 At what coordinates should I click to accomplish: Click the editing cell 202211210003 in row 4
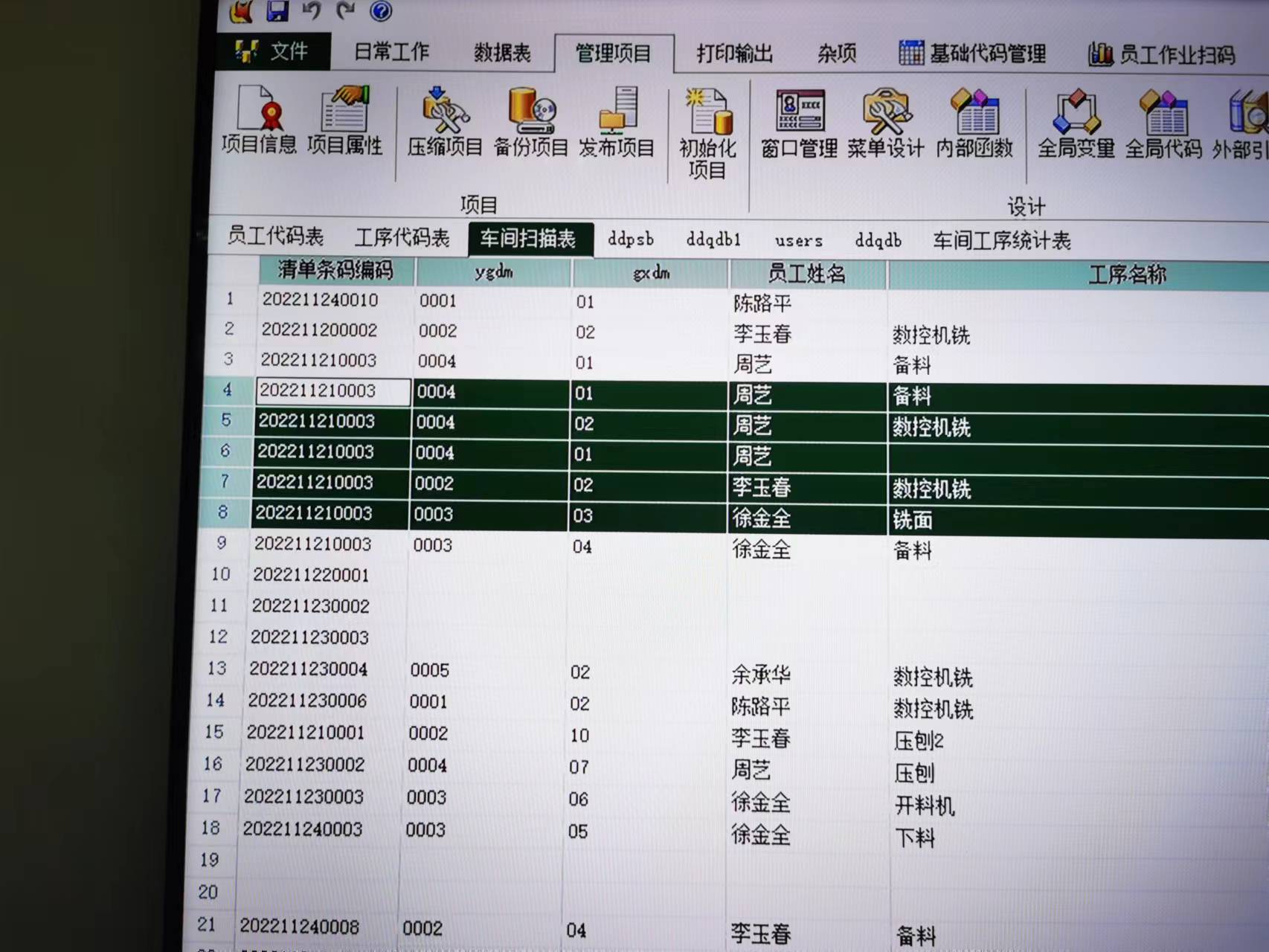coord(333,391)
